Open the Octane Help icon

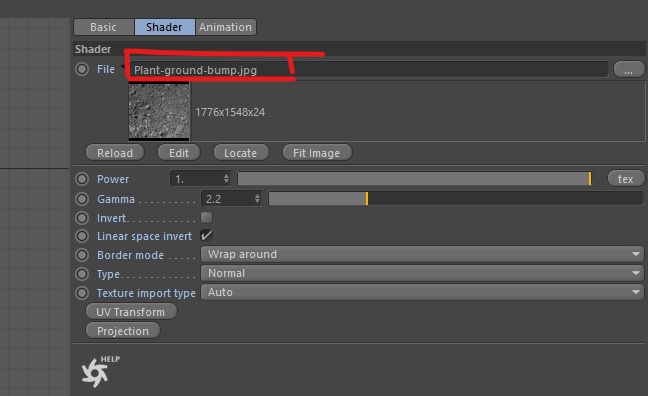click(x=100, y=371)
